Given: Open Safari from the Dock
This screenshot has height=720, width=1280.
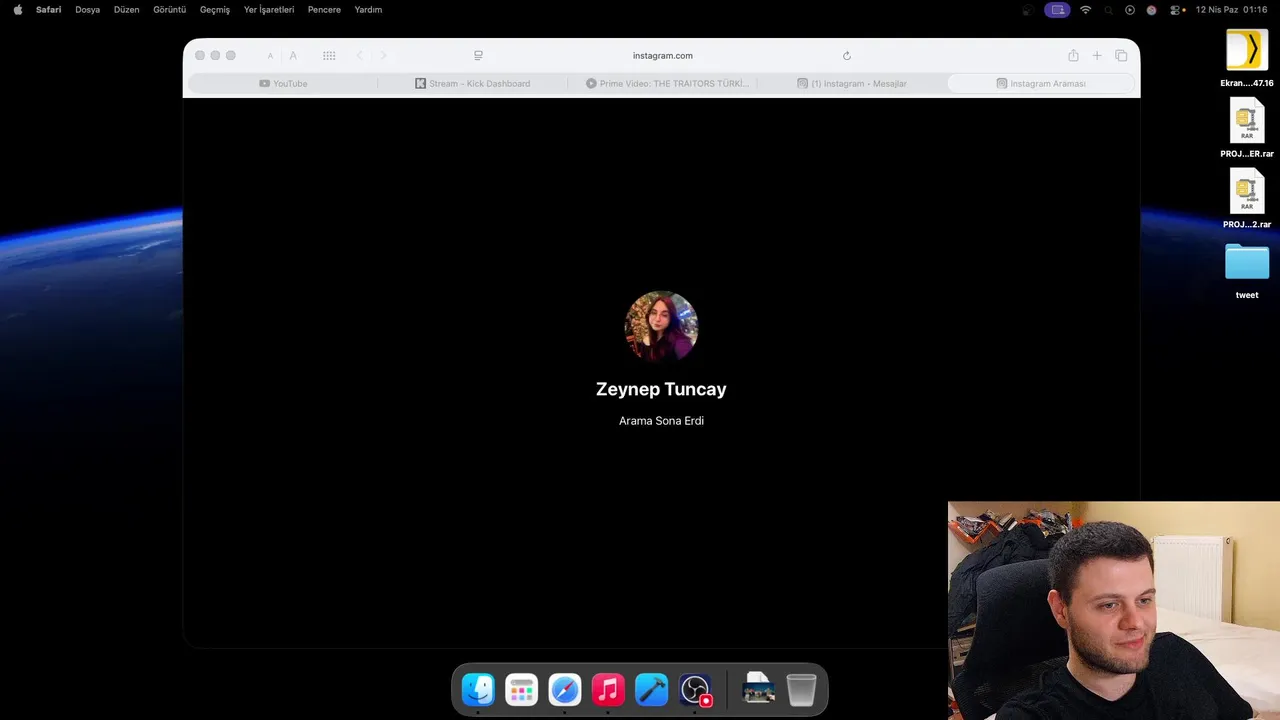Looking at the screenshot, I should pos(565,689).
